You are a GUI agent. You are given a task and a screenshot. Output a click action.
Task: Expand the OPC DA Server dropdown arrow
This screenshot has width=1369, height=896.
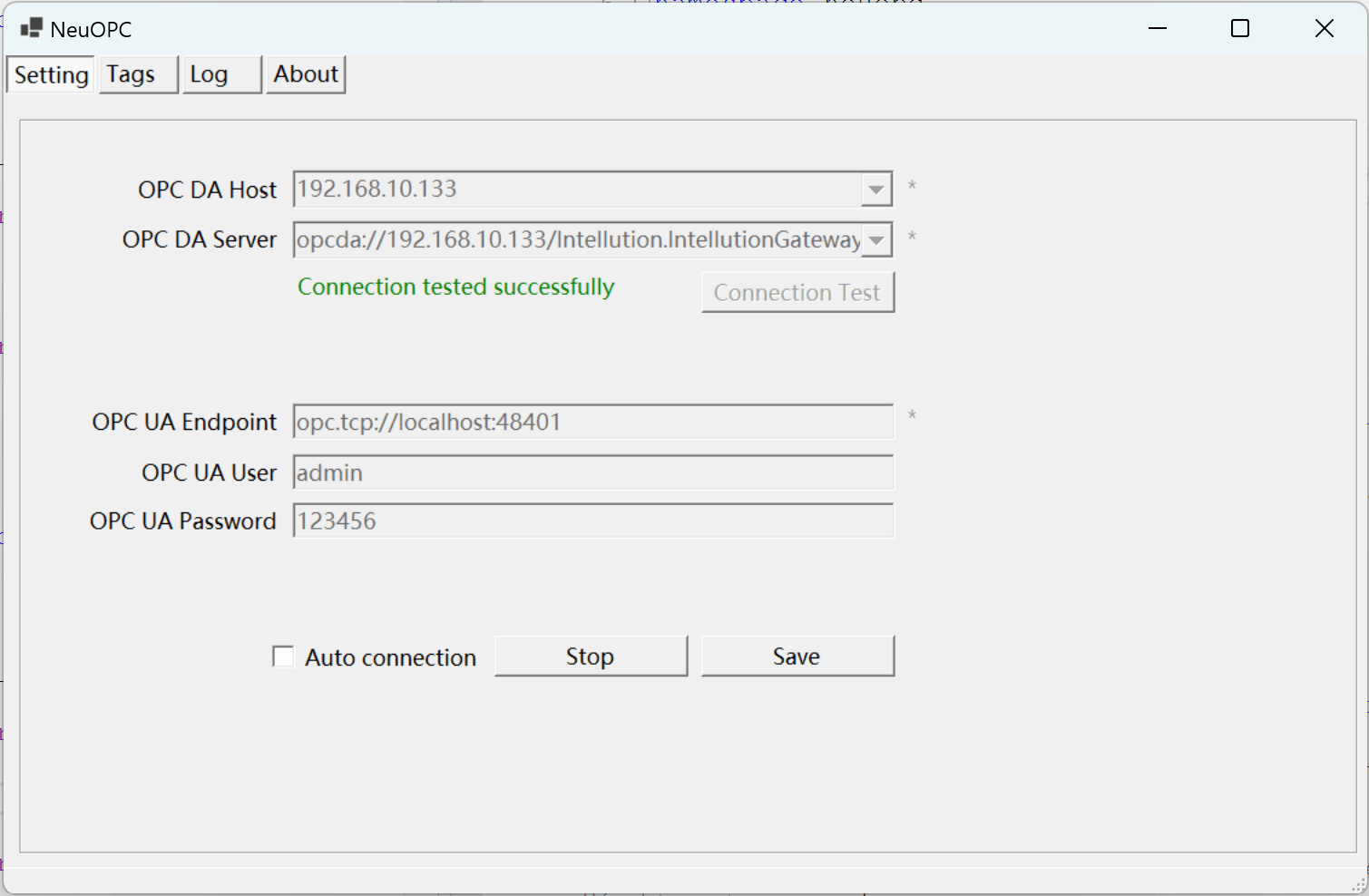coord(875,240)
